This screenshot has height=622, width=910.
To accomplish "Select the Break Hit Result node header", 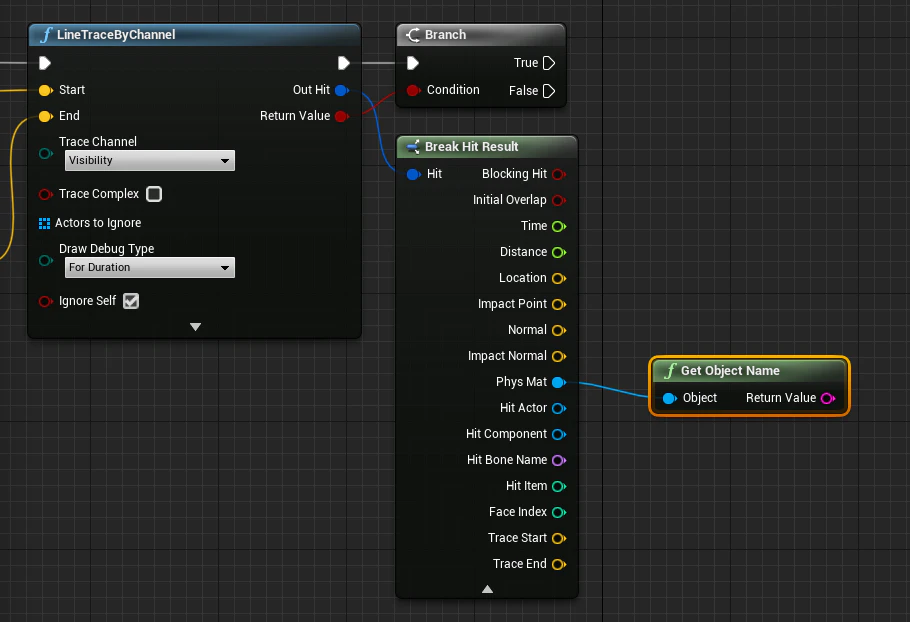I will point(487,147).
